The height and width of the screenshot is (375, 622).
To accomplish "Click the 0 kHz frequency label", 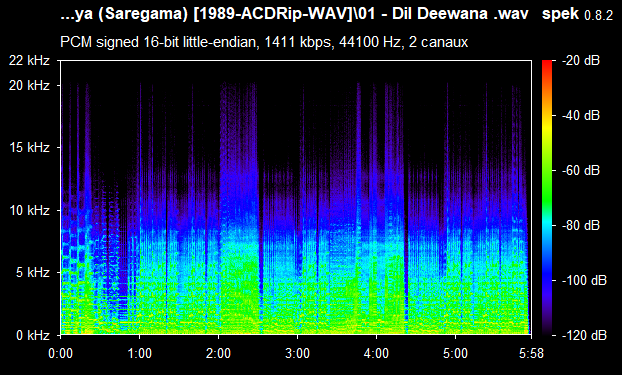I will point(33,335).
